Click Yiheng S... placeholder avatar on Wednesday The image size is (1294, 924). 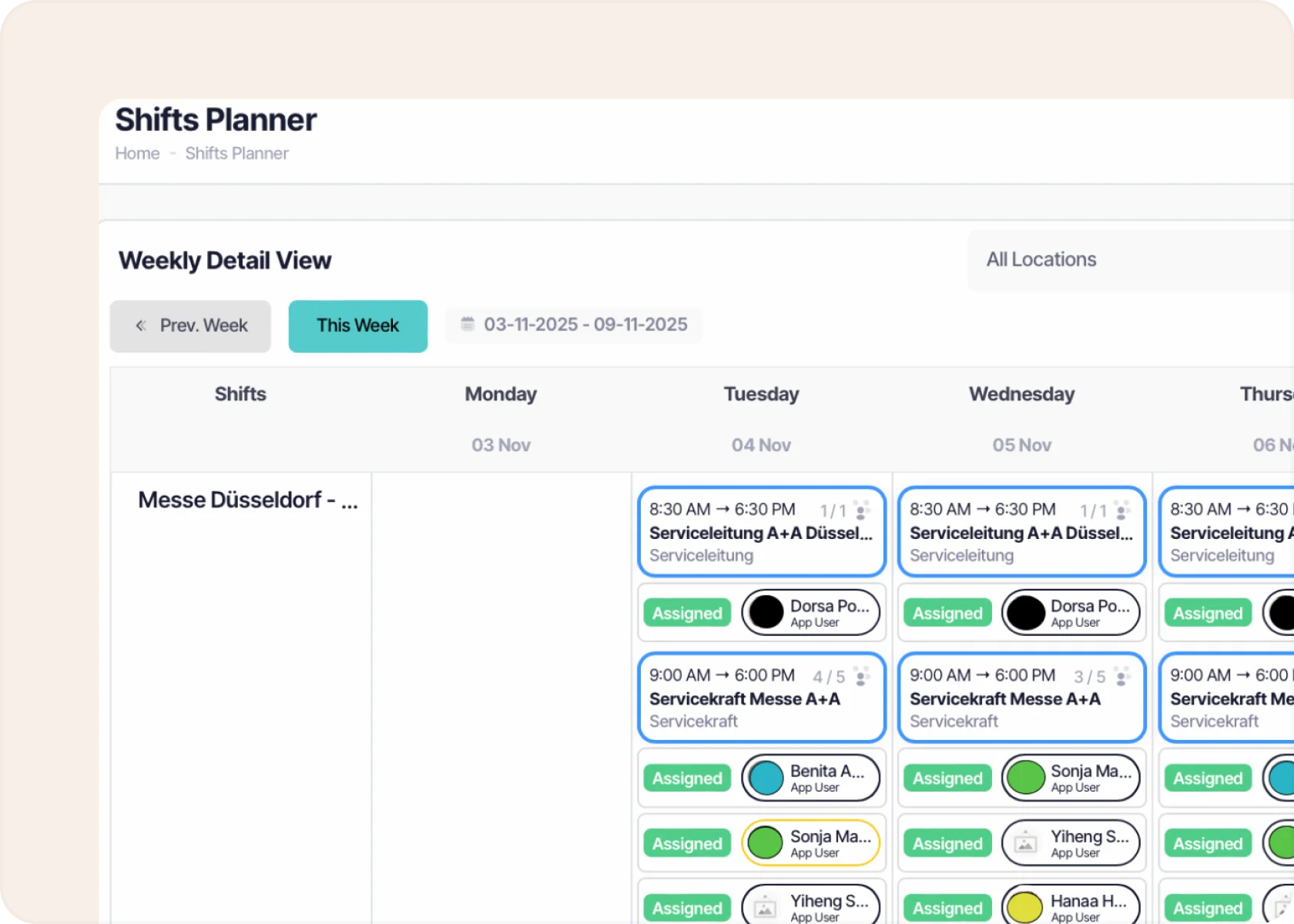click(1025, 844)
